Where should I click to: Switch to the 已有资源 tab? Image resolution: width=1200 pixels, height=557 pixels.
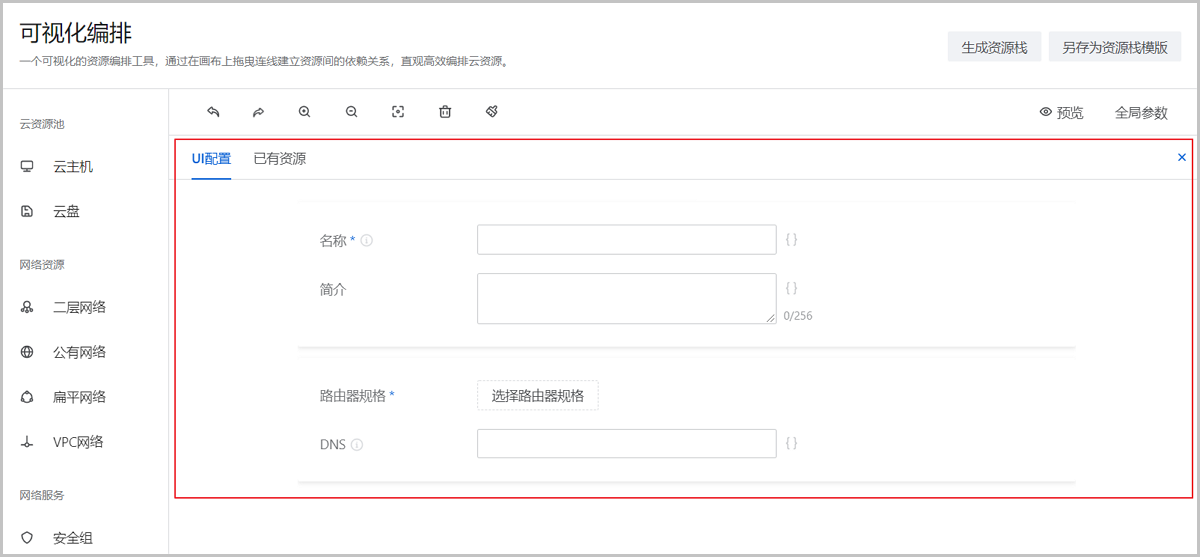tap(280, 159)
